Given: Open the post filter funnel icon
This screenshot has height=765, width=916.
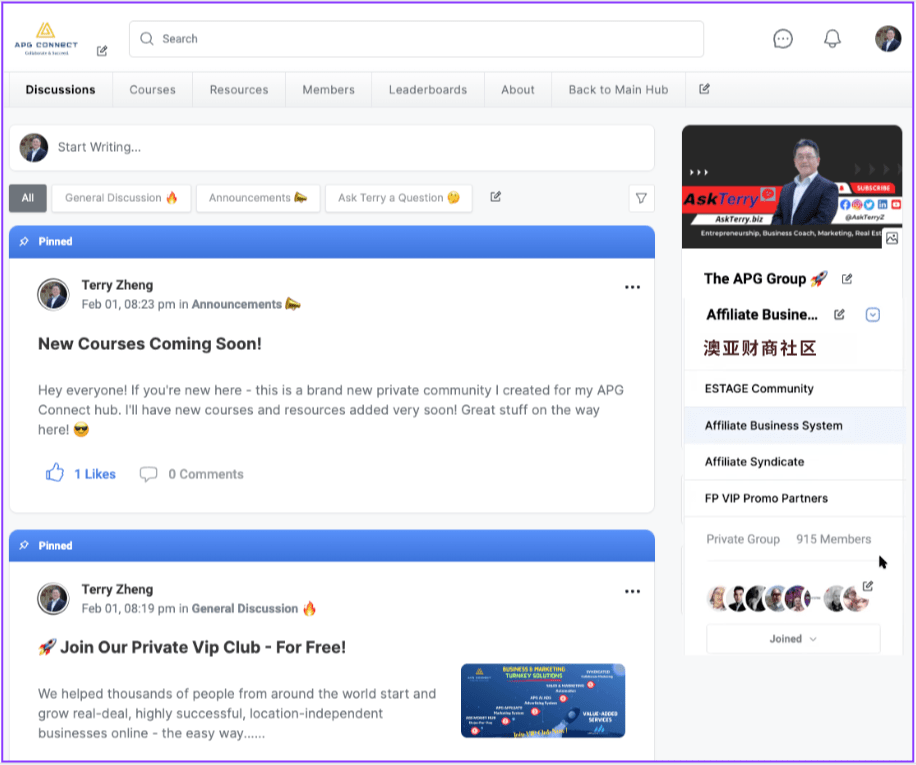Looking at the screenshot, I should (641, 198).
